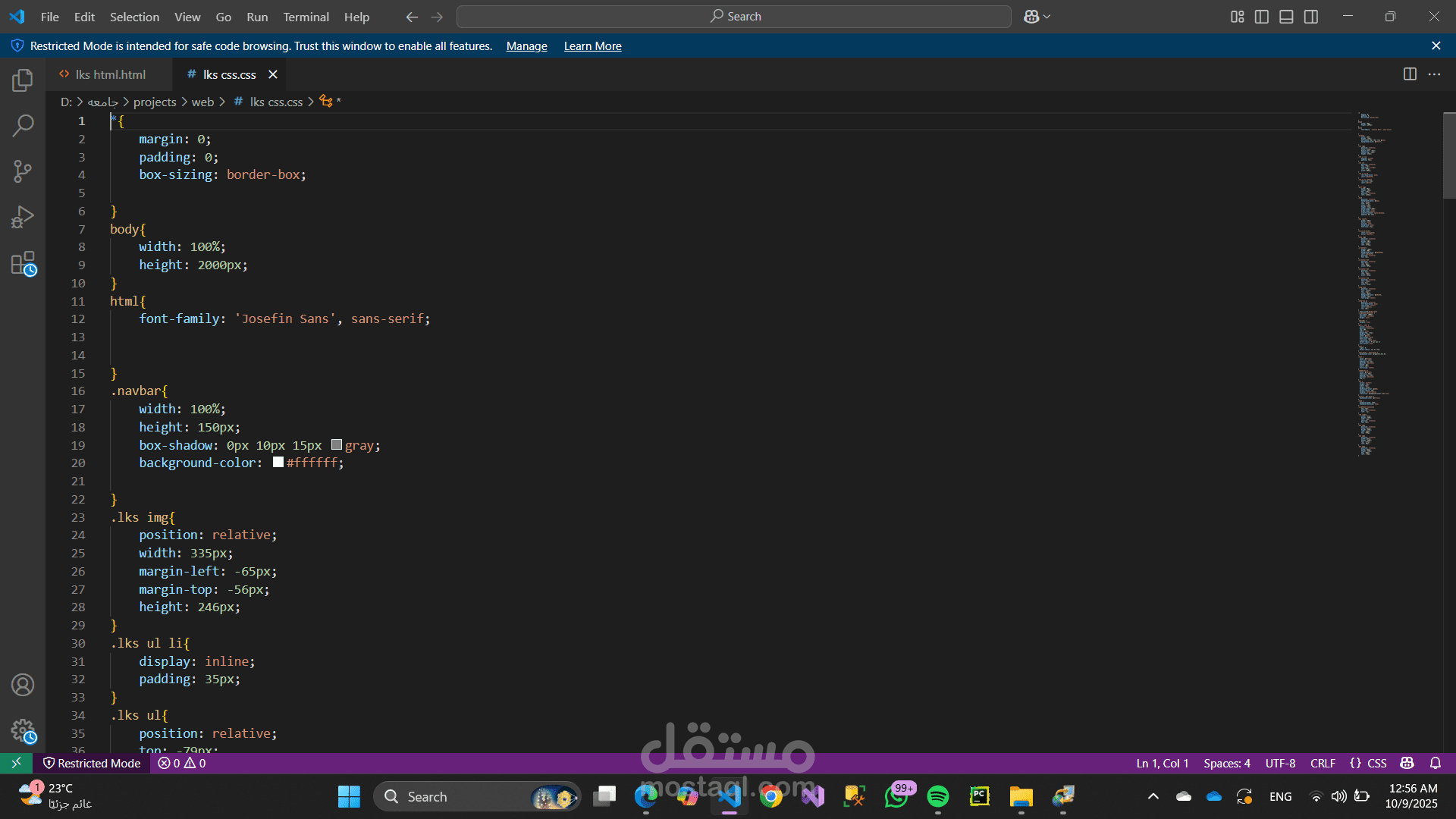Image resolution: width=1456 pixels, height=819 pixels.
Task: Open the Search view in activity bar
Action: 23,125
